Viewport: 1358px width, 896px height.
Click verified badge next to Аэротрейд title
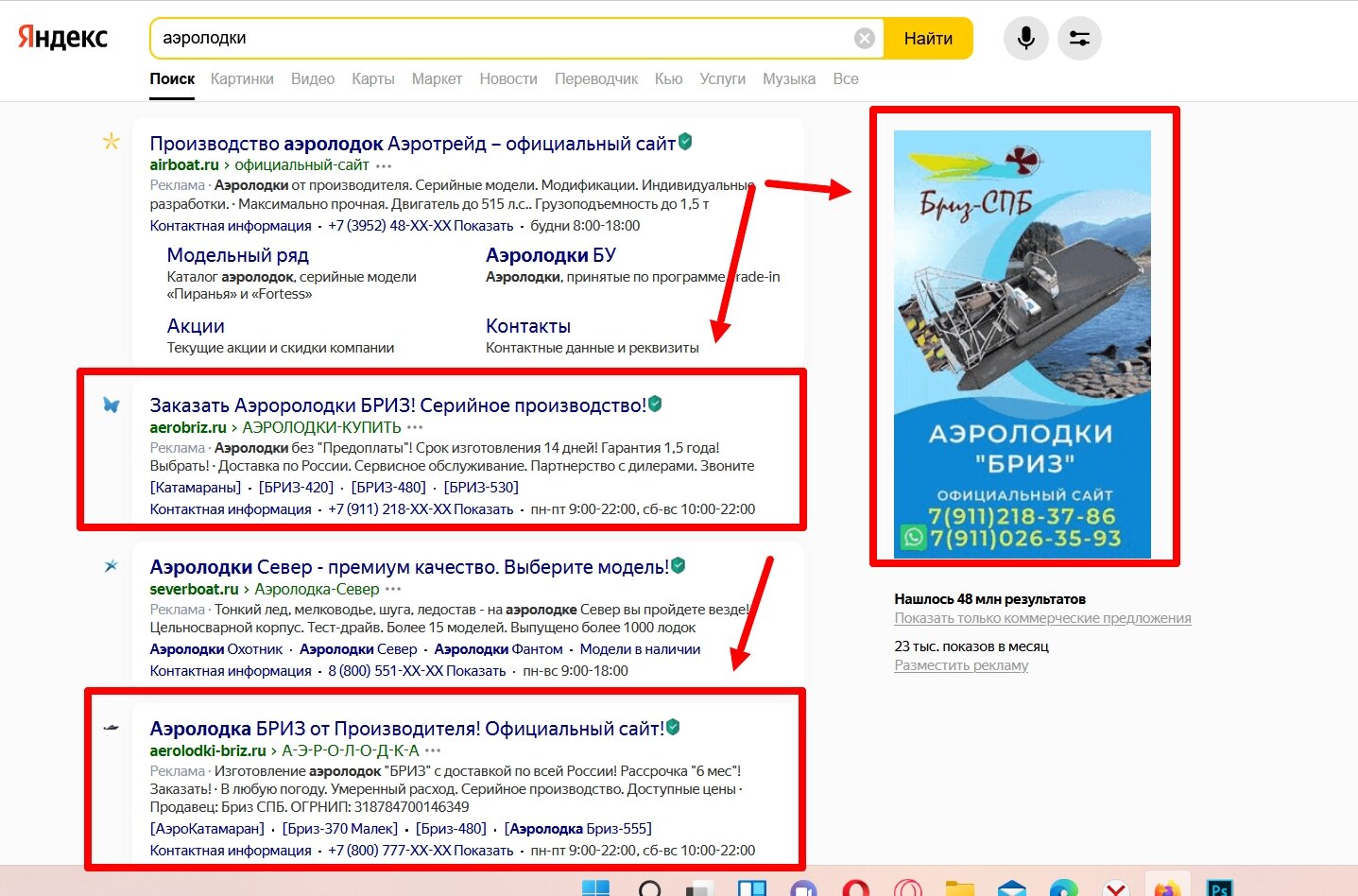[x=685, y=142]
